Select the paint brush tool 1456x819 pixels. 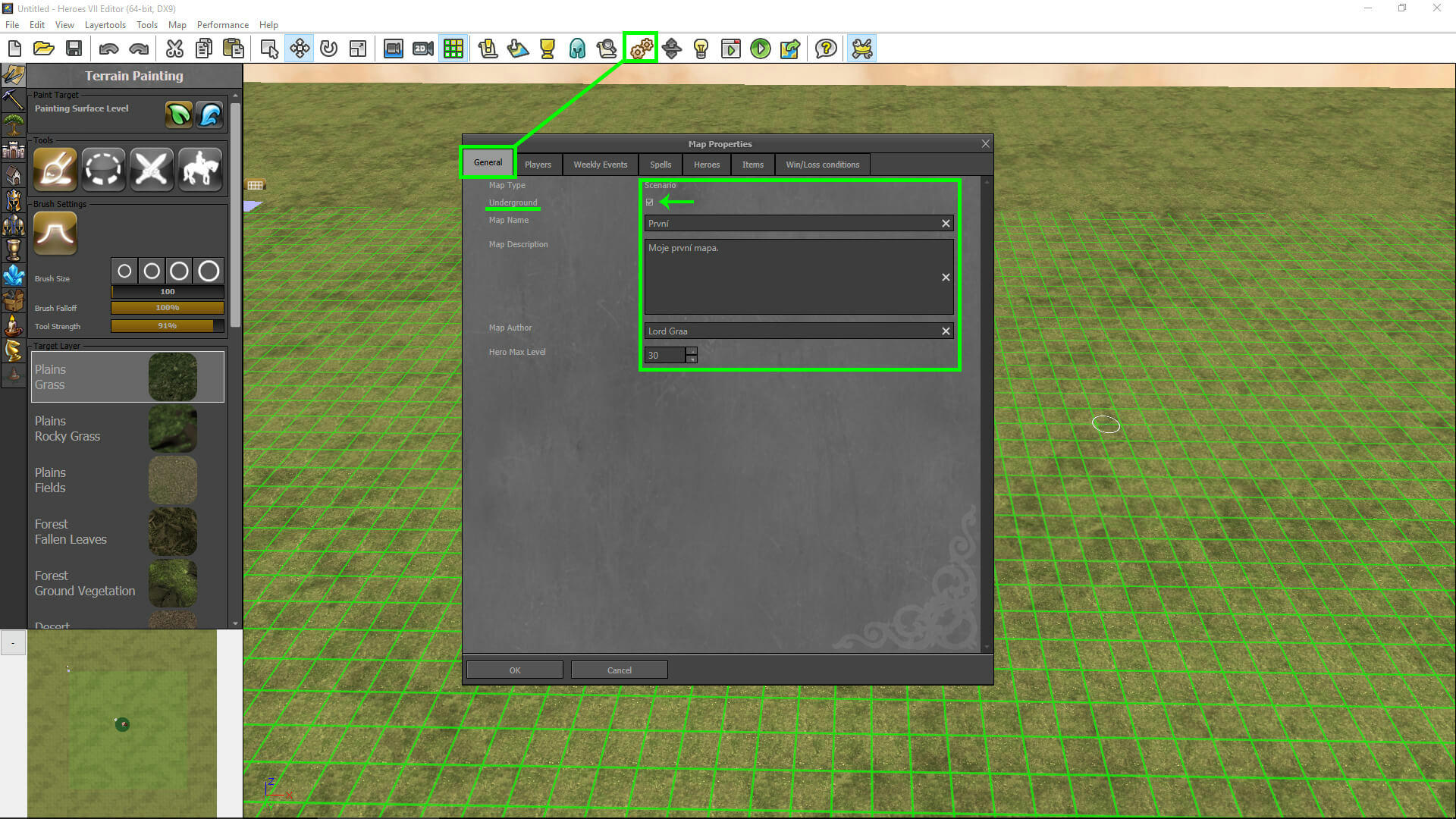pos(55,169)
